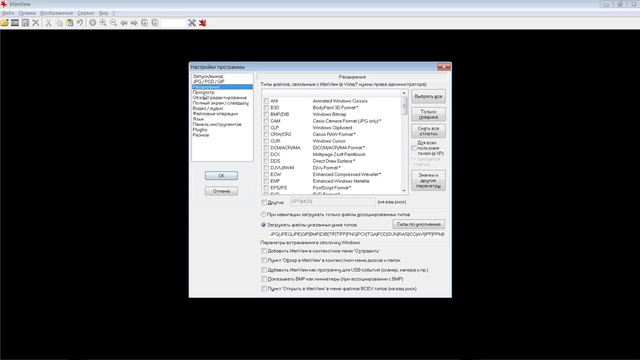The image size is (640, 360).
Task: Open the Файл menu
Action: [8, 13]
